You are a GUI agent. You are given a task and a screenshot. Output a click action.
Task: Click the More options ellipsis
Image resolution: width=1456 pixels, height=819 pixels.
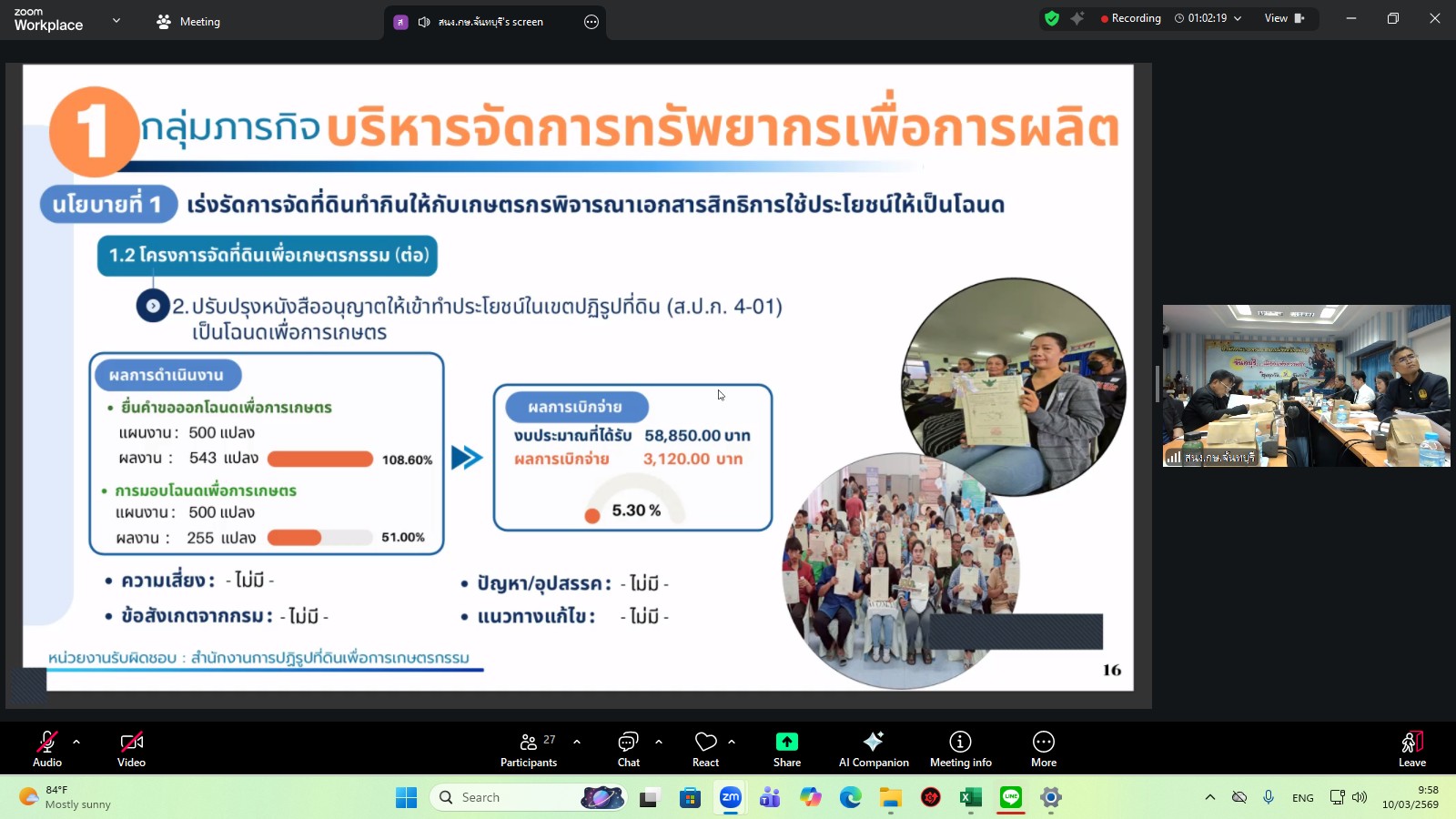coord(1043,746)
